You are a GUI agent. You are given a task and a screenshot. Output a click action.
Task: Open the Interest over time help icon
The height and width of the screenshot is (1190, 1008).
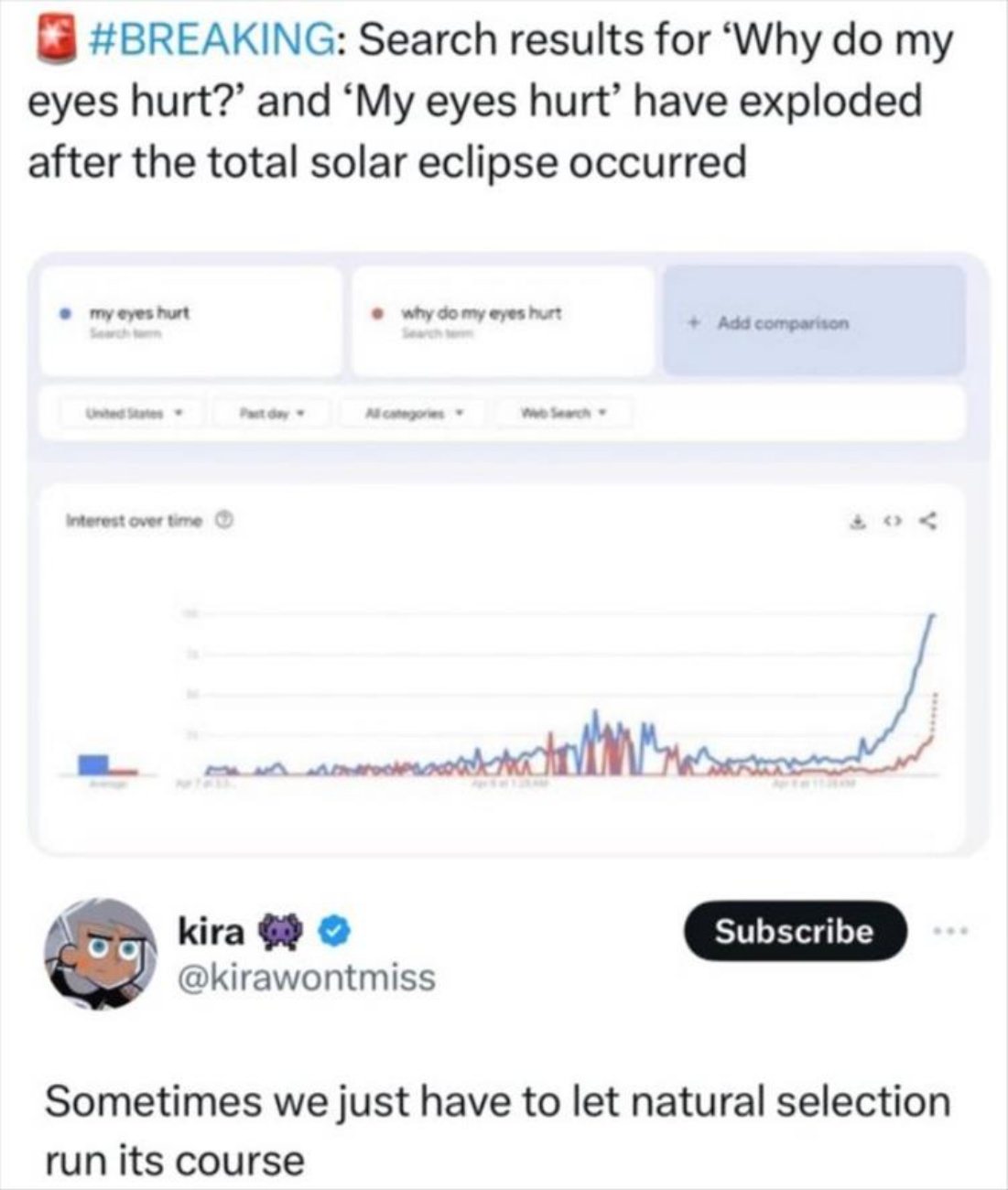[220, 520]
